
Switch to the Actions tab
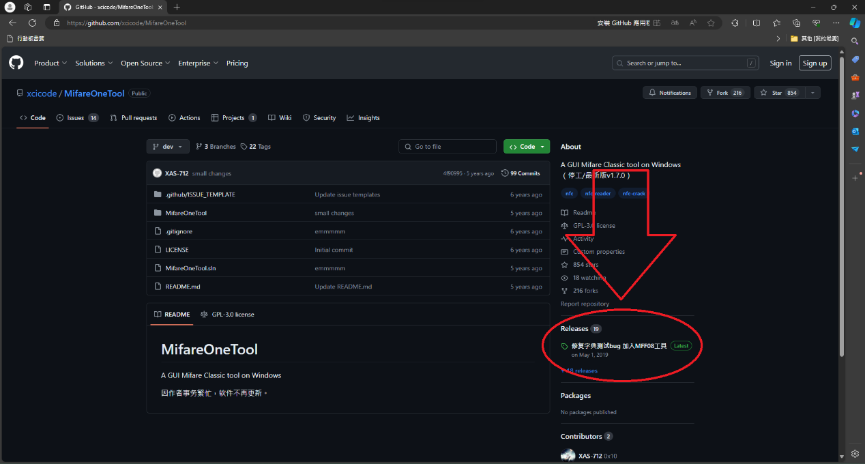click(x=184, y=118)
